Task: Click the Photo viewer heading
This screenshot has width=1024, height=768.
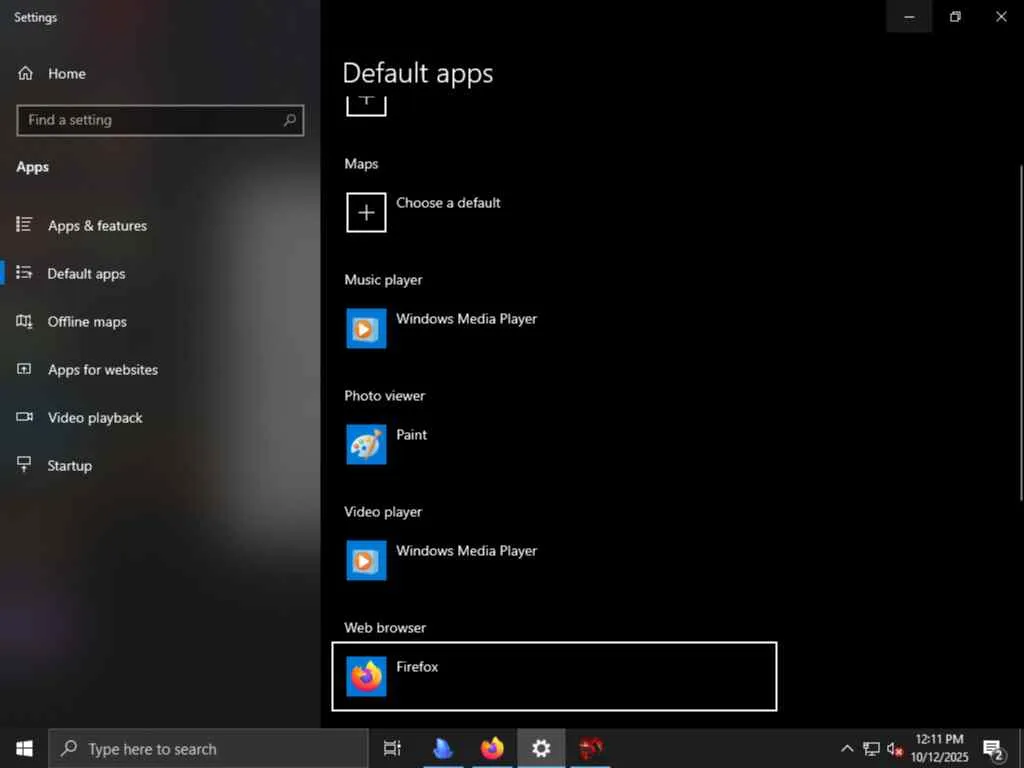Action: pos(385,396)
